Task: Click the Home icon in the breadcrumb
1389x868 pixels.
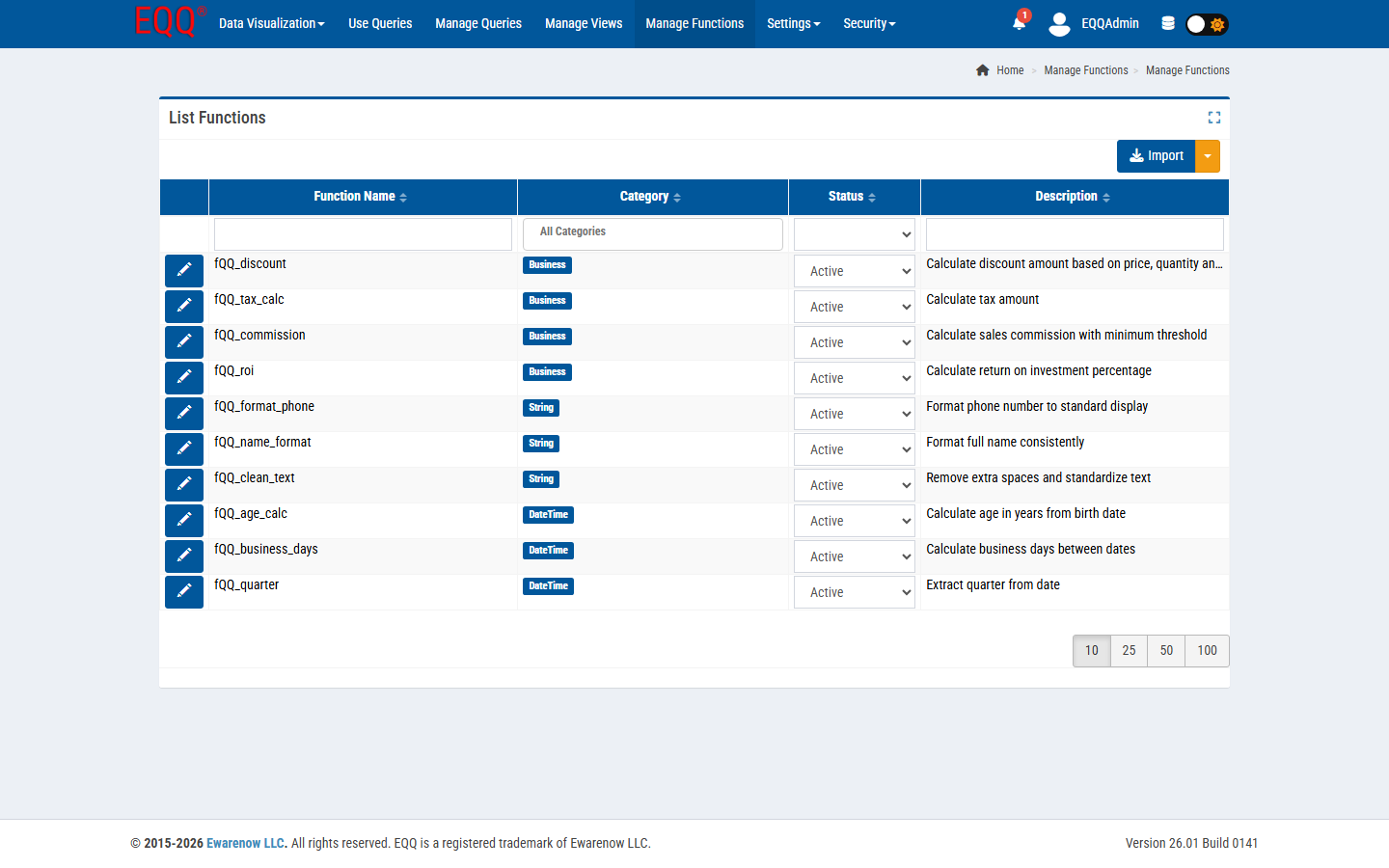Action: coord(982,69)
